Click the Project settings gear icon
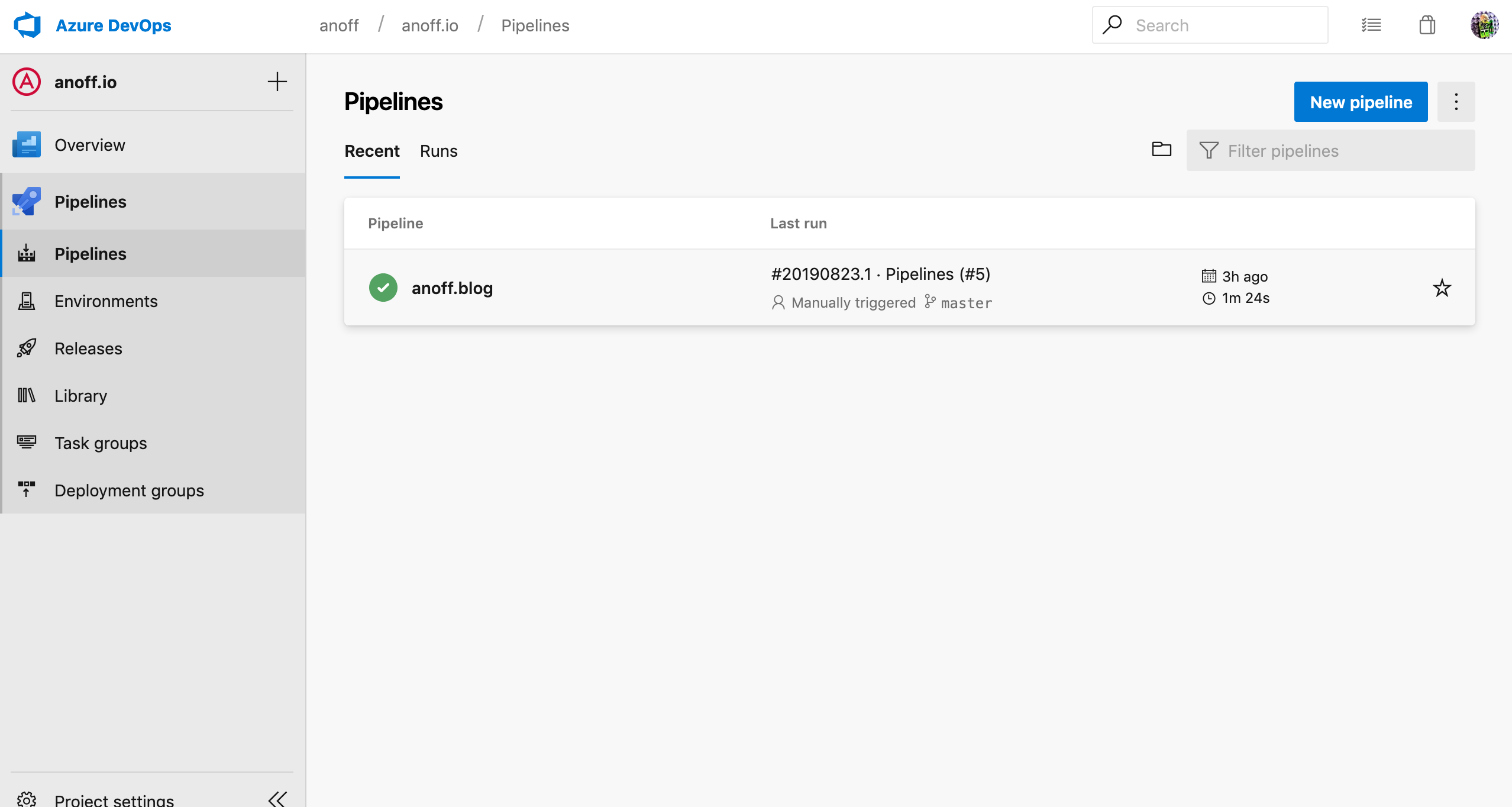 [27, 800]
